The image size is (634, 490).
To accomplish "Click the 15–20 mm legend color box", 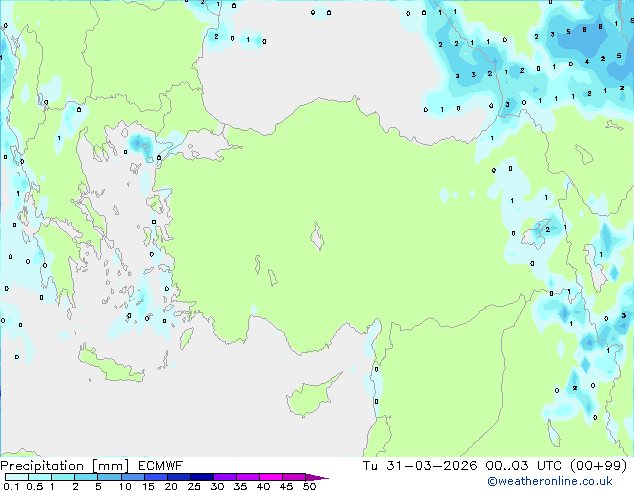I will pyautogui.click(x=156, y=477).
